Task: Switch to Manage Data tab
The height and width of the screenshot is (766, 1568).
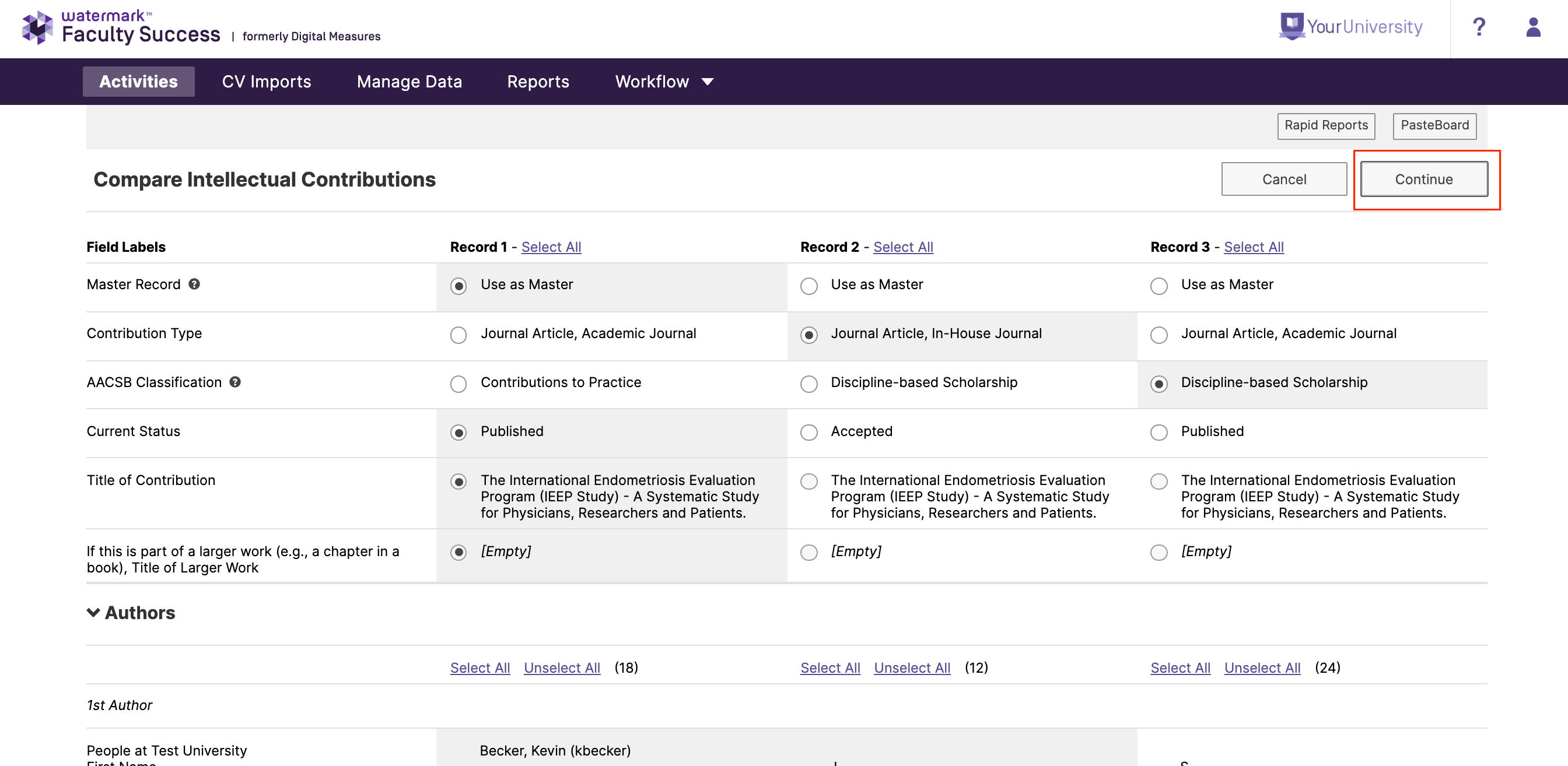Action: (x=409, y=82)
